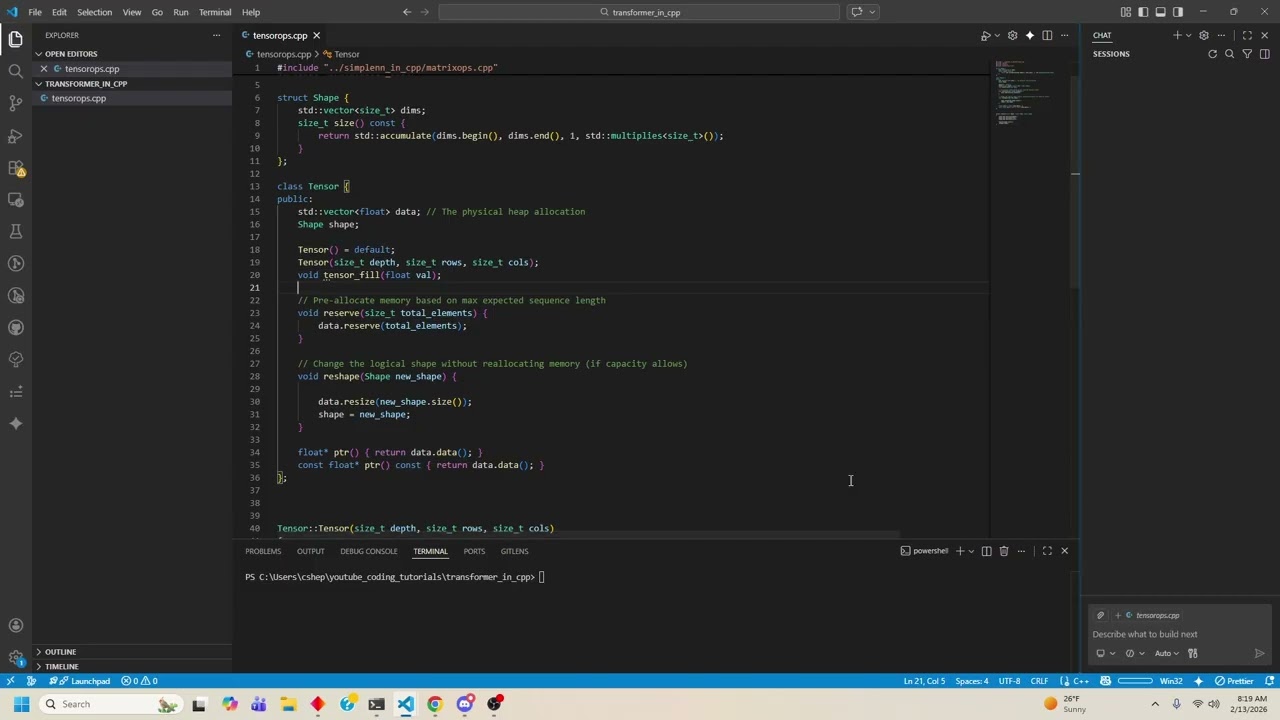Send the chat message arrow
The width and height of the screenshot is (1280, 720).
coord(1259,653)
